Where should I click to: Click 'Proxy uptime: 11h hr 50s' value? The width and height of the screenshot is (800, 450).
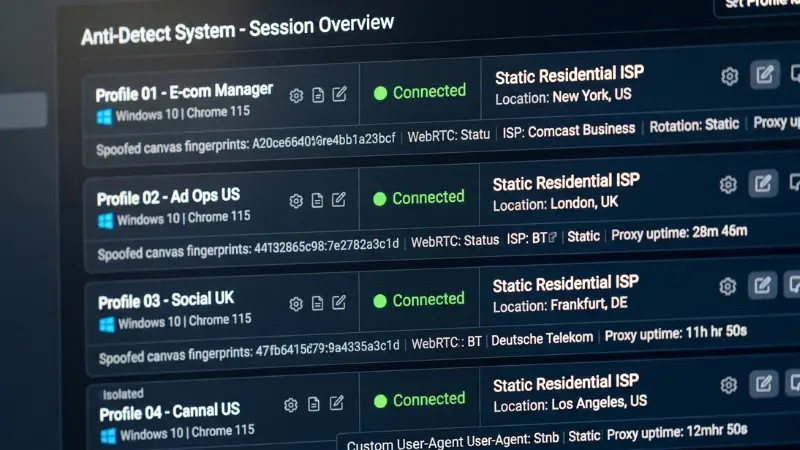[676, 334]
